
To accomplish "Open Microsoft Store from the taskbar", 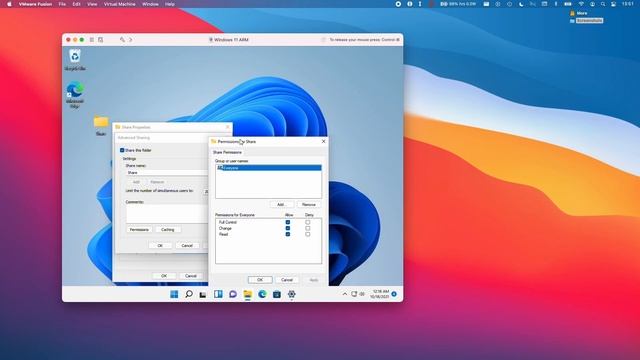I will pos(277,294).
